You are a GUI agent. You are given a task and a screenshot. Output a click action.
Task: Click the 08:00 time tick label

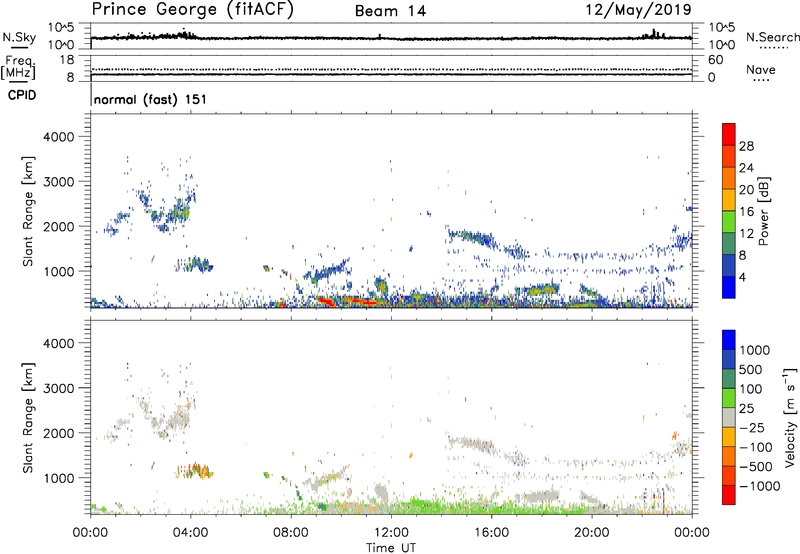click(x=290, y=533)
